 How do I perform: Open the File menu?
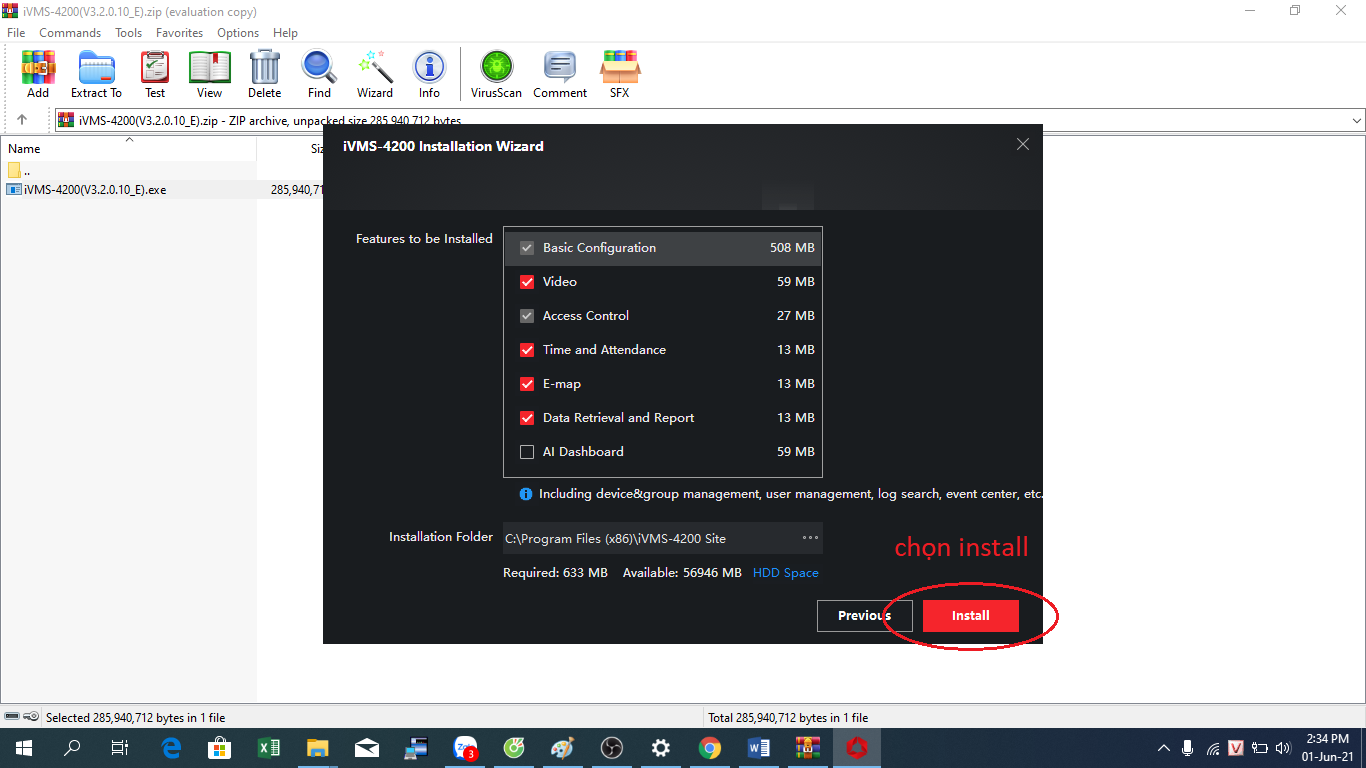[16, 33]
